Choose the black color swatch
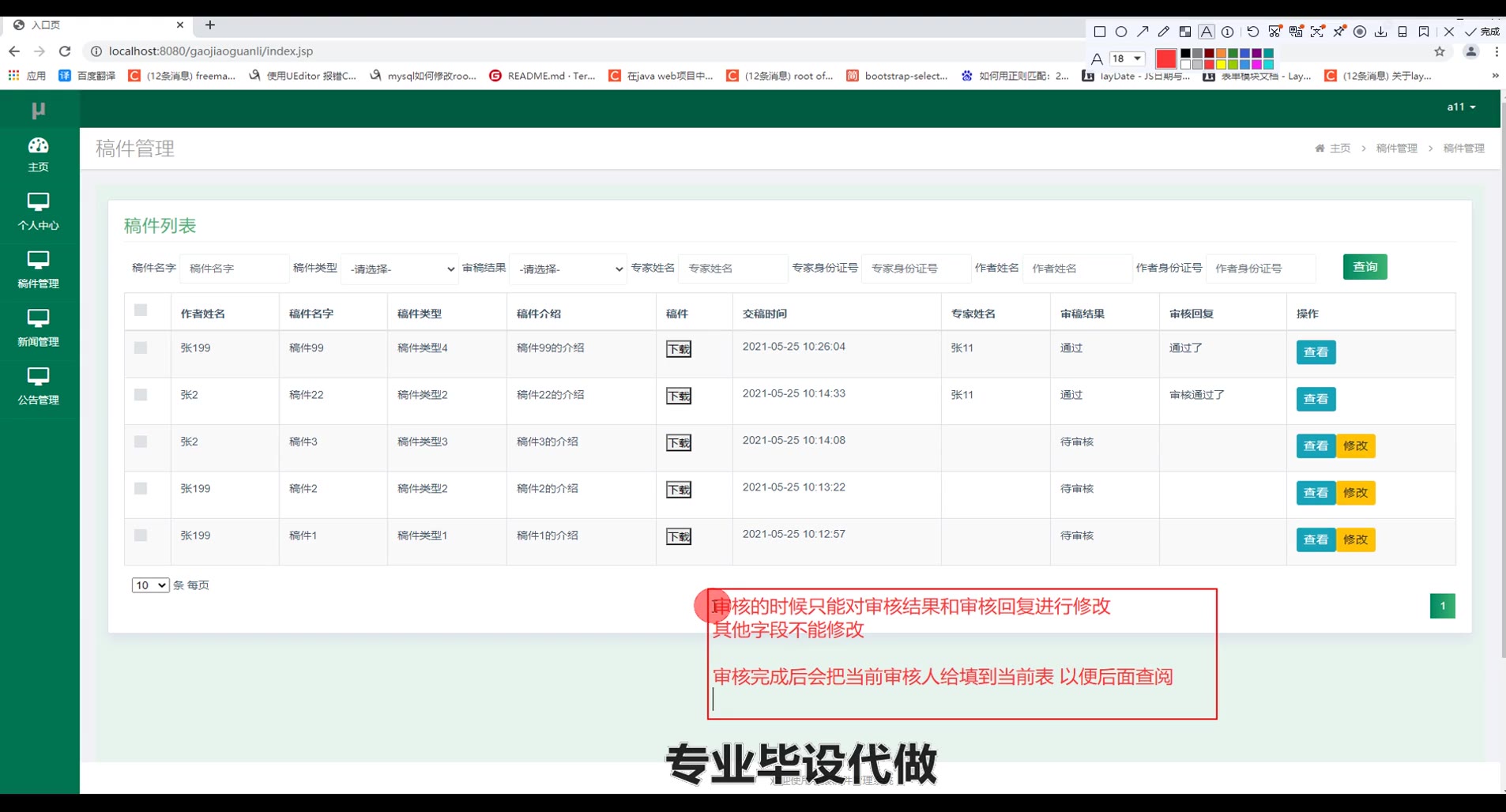Image resolution: width=1506 pixels, height=812 pixels. [1185, 54]
